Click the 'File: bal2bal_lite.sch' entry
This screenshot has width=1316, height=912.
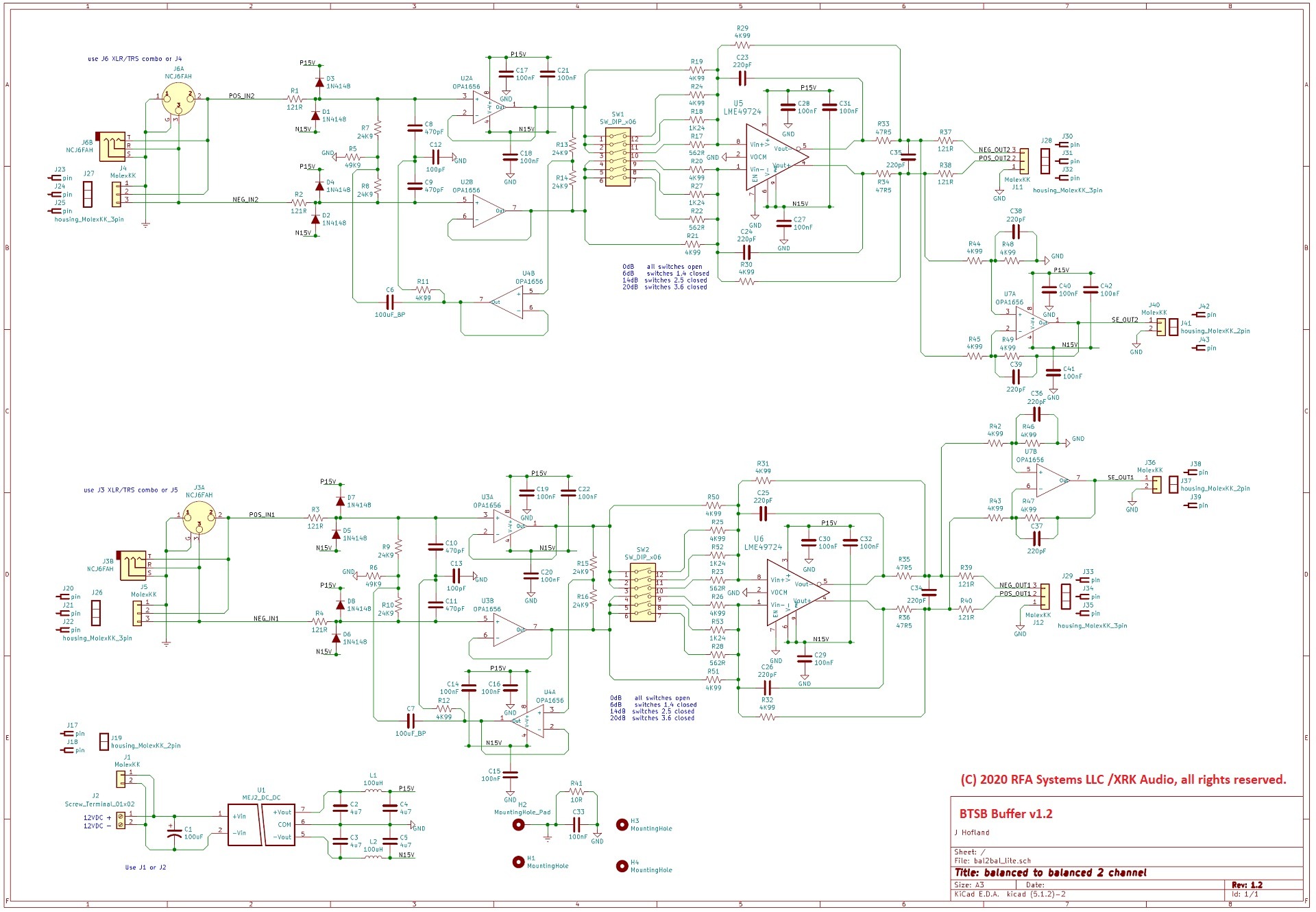(x=992, y=861)
